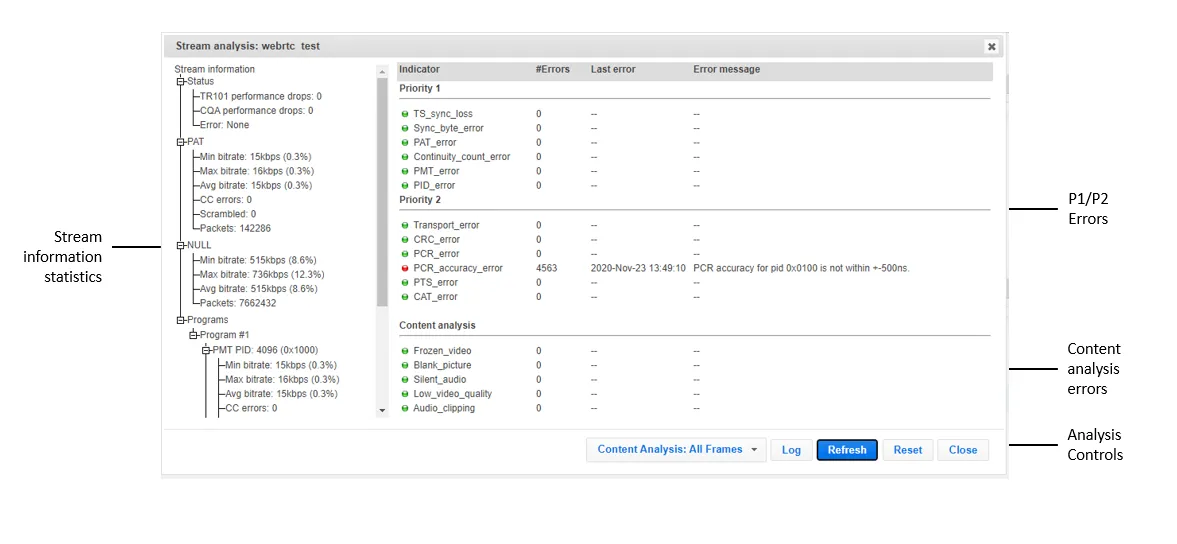Click the tree panel scroll down arrow
The height and width of the screenshot is (544, 1177).
(x=381, y=410)
